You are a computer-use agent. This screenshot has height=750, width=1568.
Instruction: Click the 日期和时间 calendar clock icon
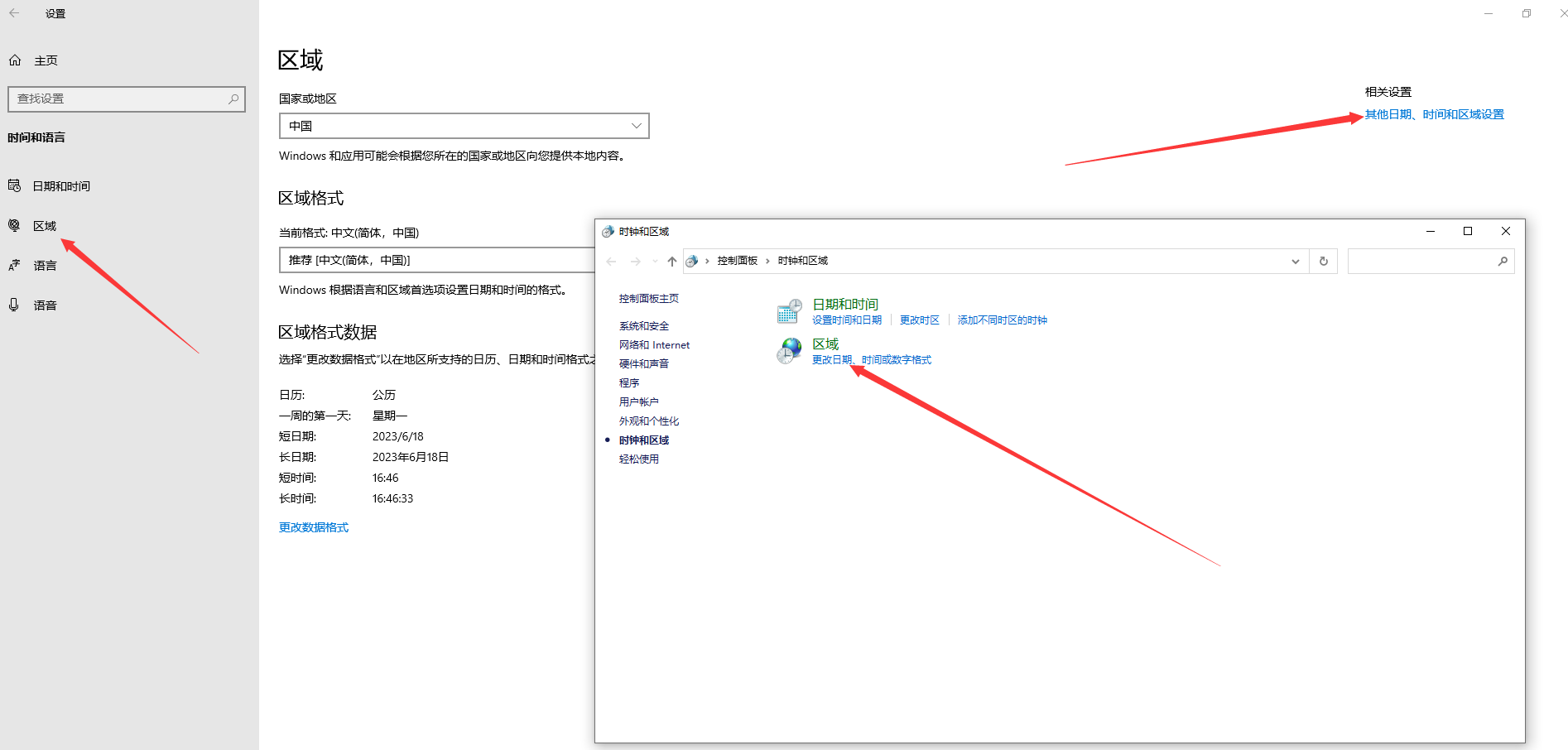coord(789,311)
